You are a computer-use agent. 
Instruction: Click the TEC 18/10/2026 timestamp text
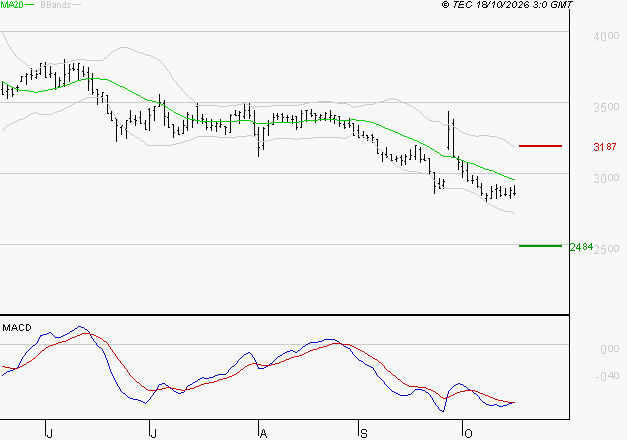pyautogui.click(x=507, y=5)
